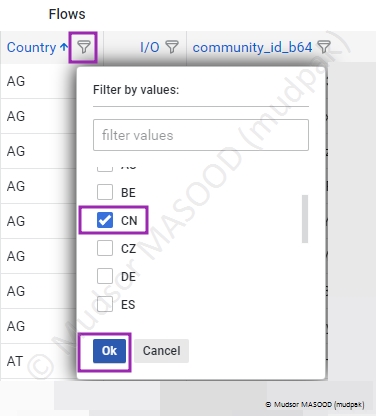
Task: Select the community_id_b64 column header
Action: (252, 47)
